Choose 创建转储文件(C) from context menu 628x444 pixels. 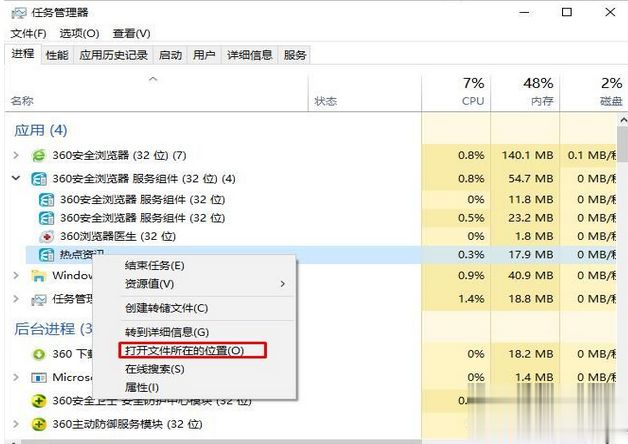click(167, 308)
